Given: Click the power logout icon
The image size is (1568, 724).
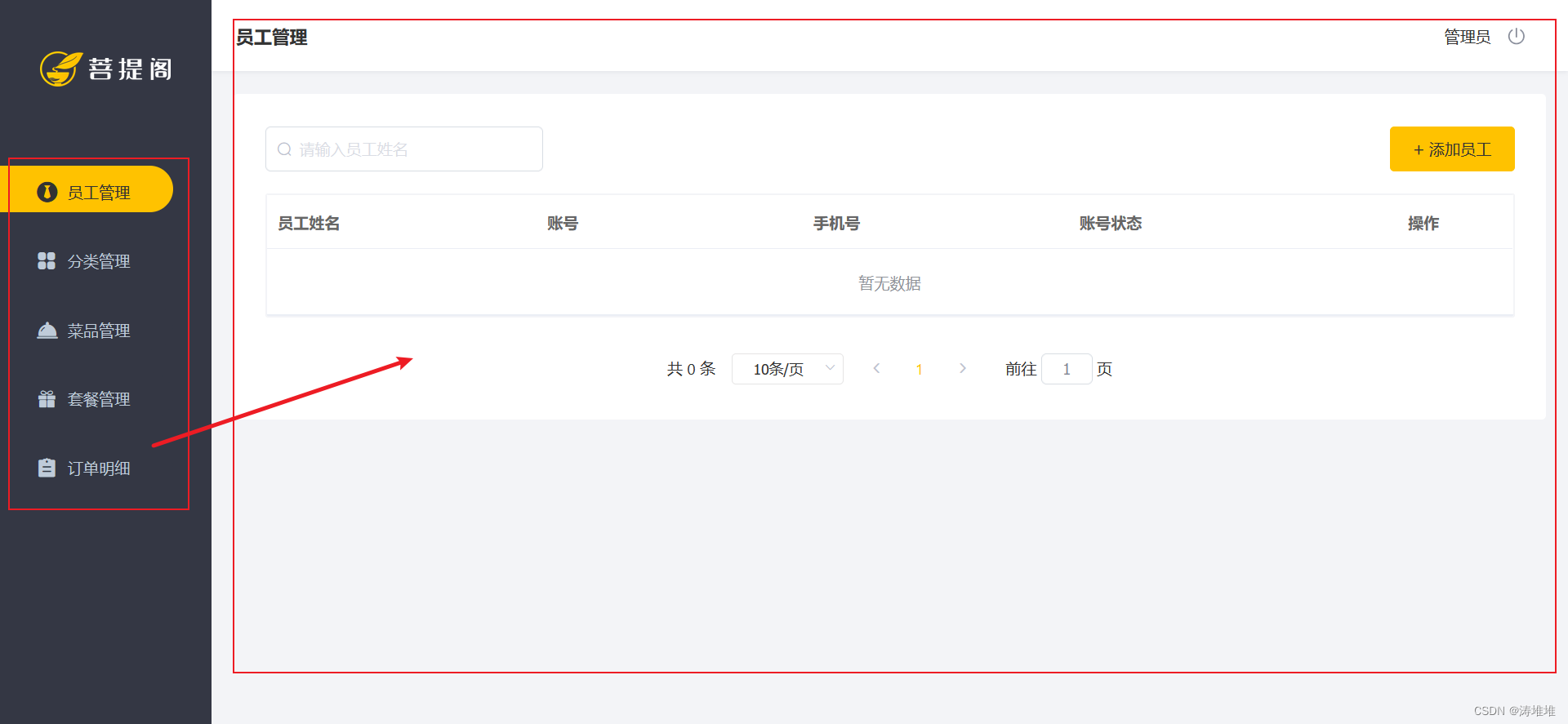Looking at the screenshot, I should tap(1517, 37).
